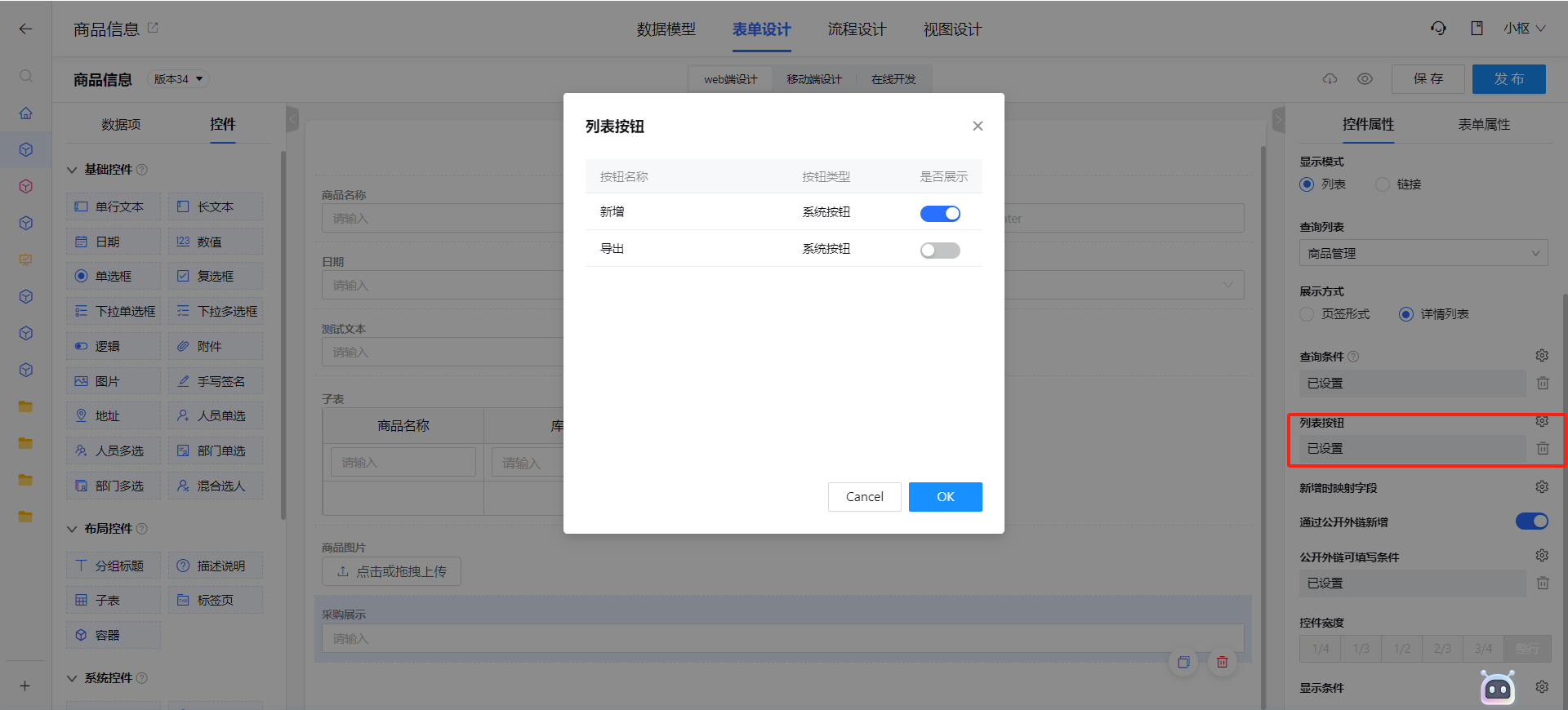
Task: Open gear icon for 新增时映射字段
Action: (x=1542, y=487)
